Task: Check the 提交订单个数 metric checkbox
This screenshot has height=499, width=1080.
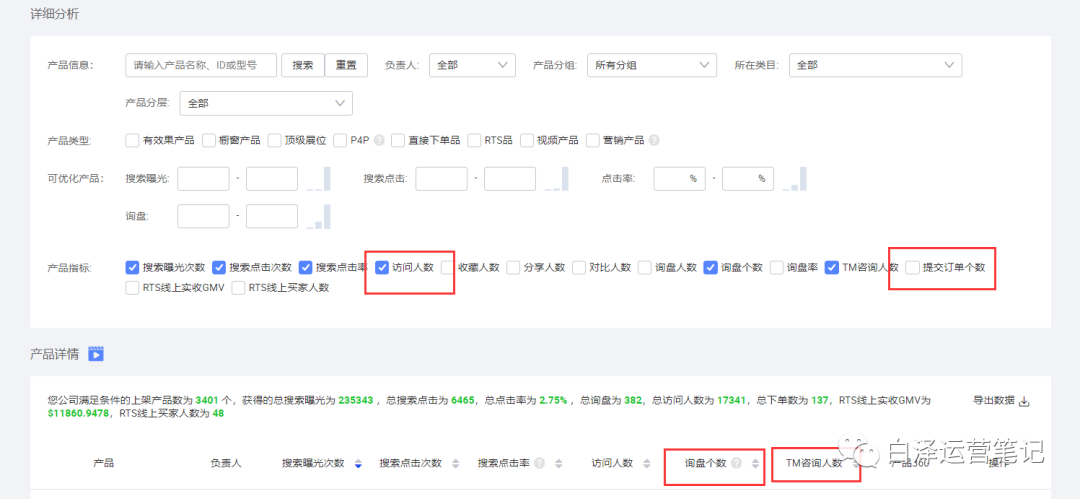Action: point(912,267)
